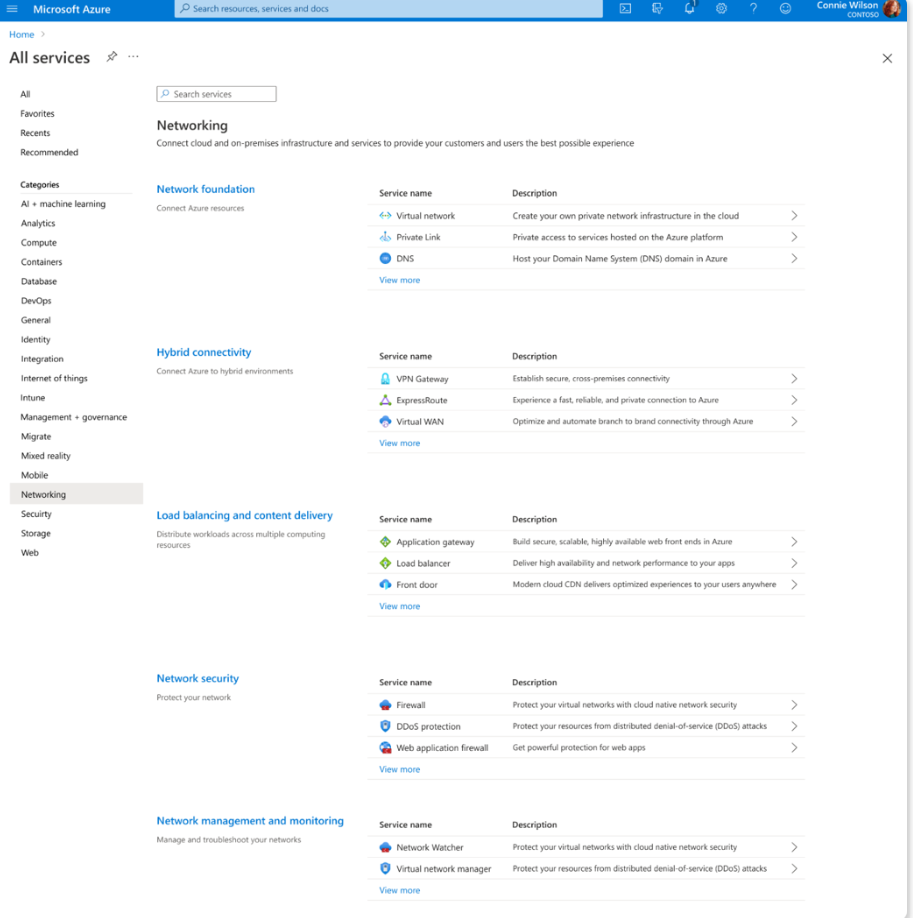The width and height of the screenshot is (913, 918).
Task: View more under Hybrid connectivity
Action: click(399, 443)
